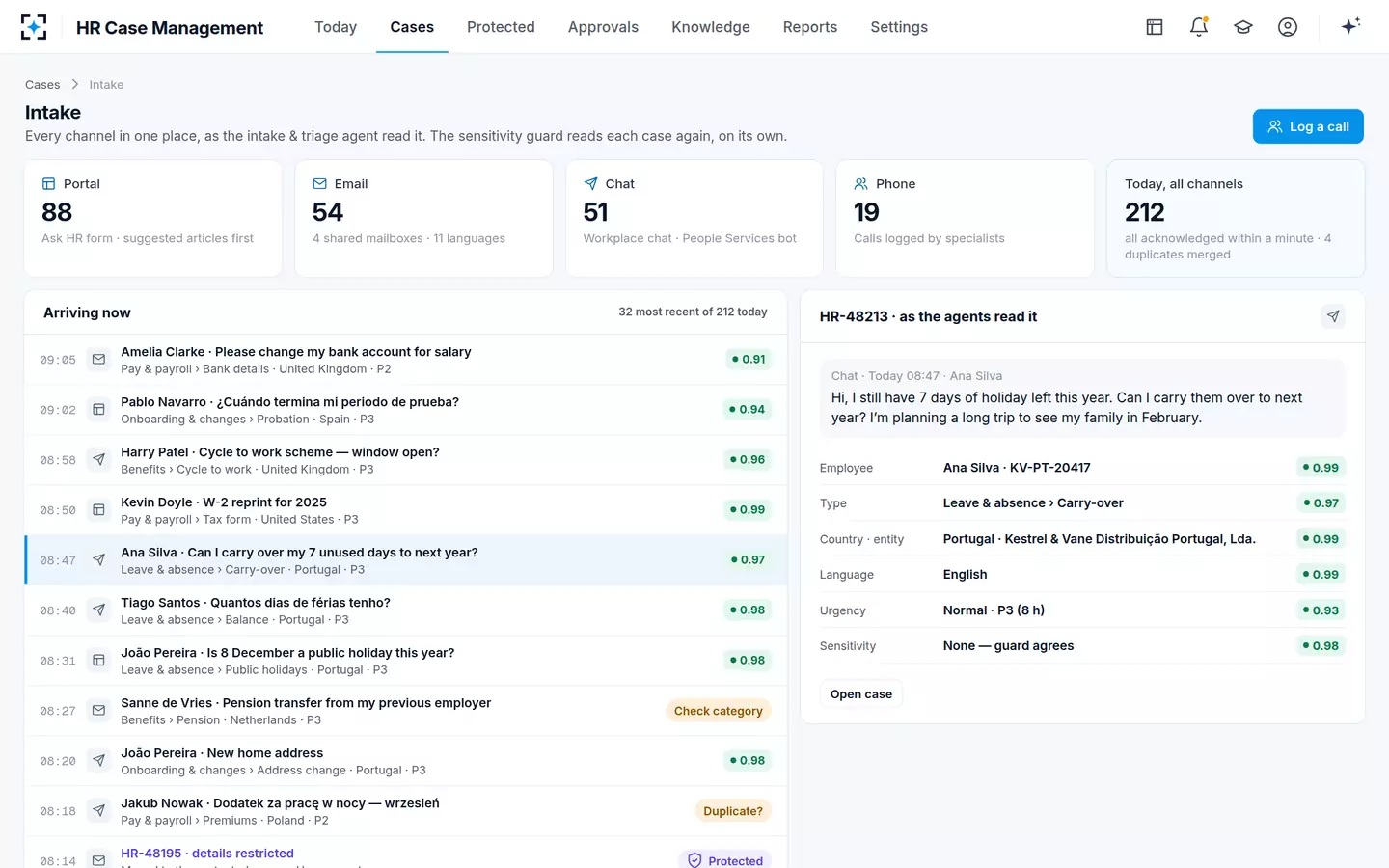Click the chat send icon in HR-48213 panel

coord(1333,316)
